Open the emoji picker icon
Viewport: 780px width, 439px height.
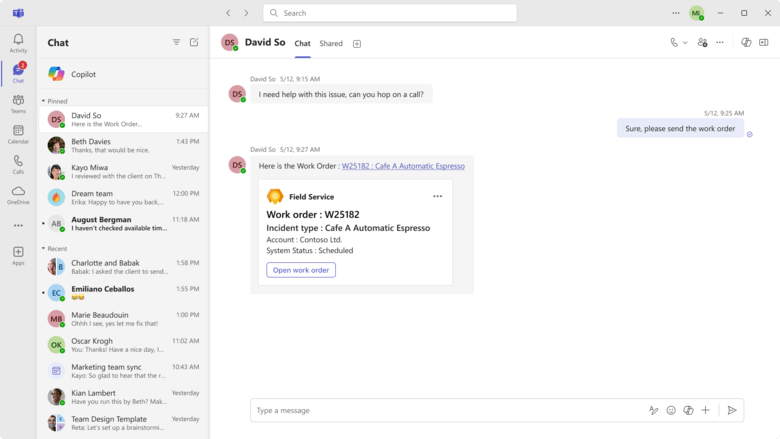click(x=671, y=410)
